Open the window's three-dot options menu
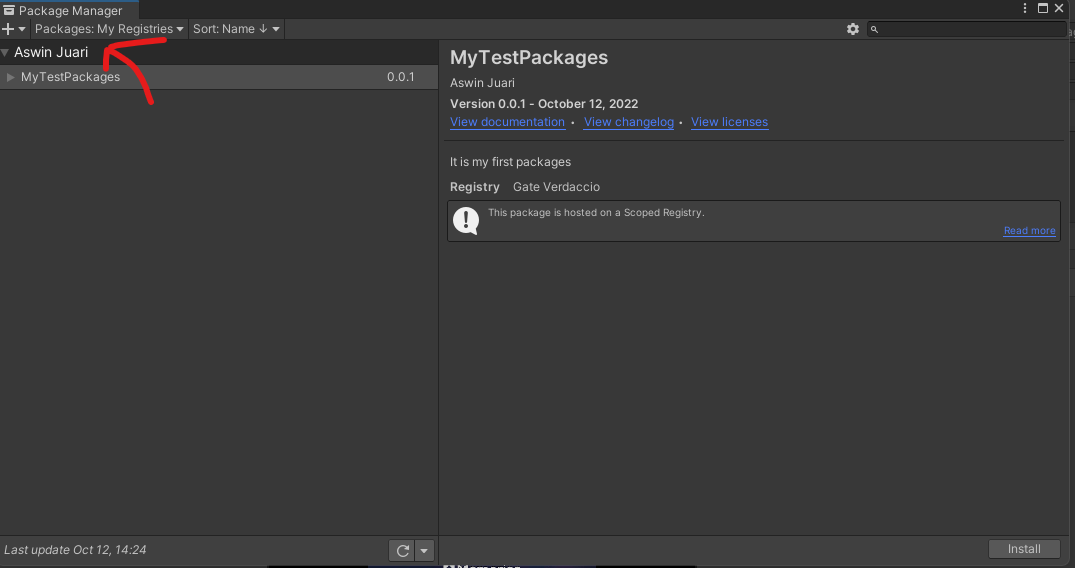 click(x=1024, y=8)
